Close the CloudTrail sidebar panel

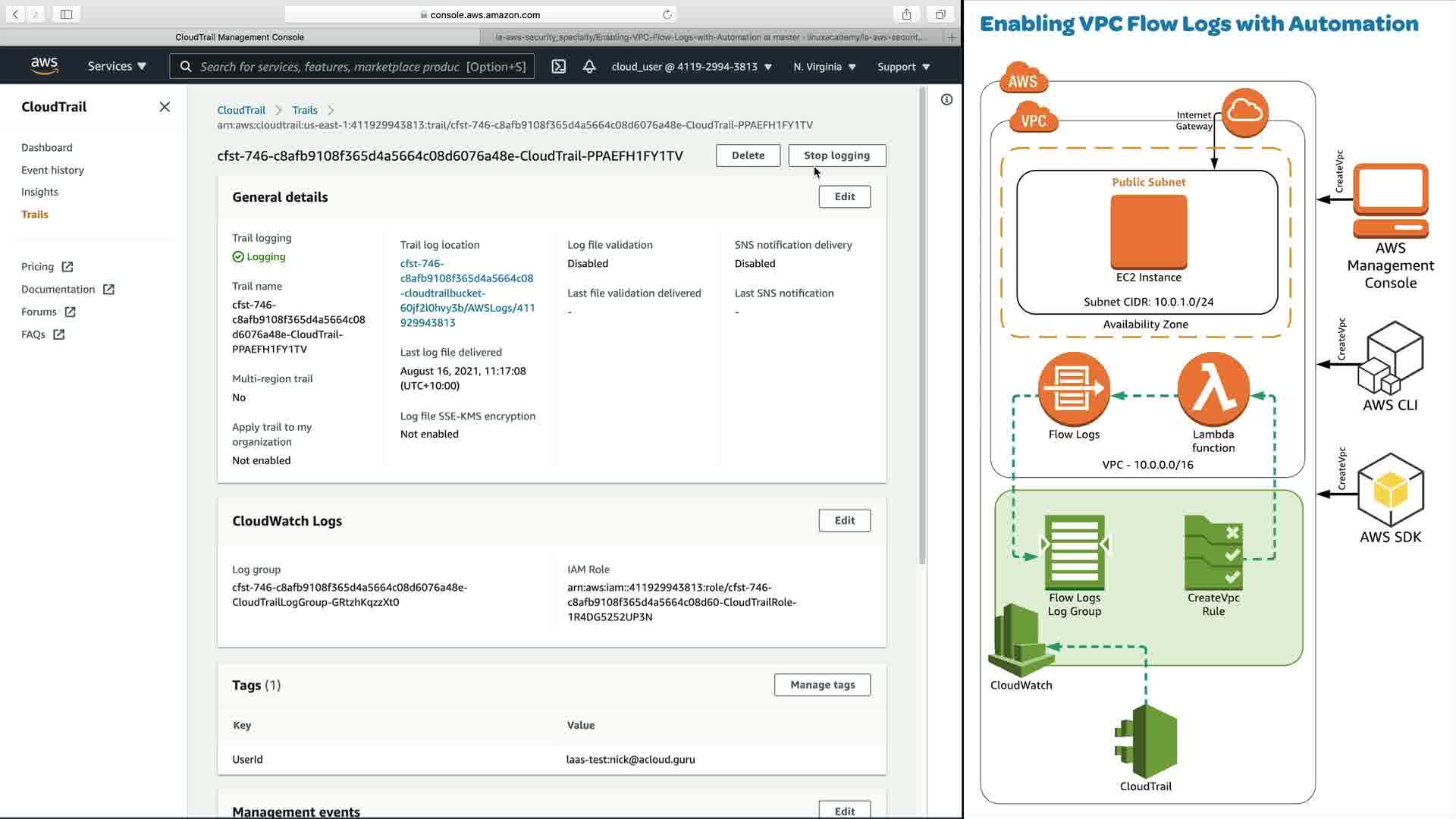pyautogui.click(x=165, y=107)
